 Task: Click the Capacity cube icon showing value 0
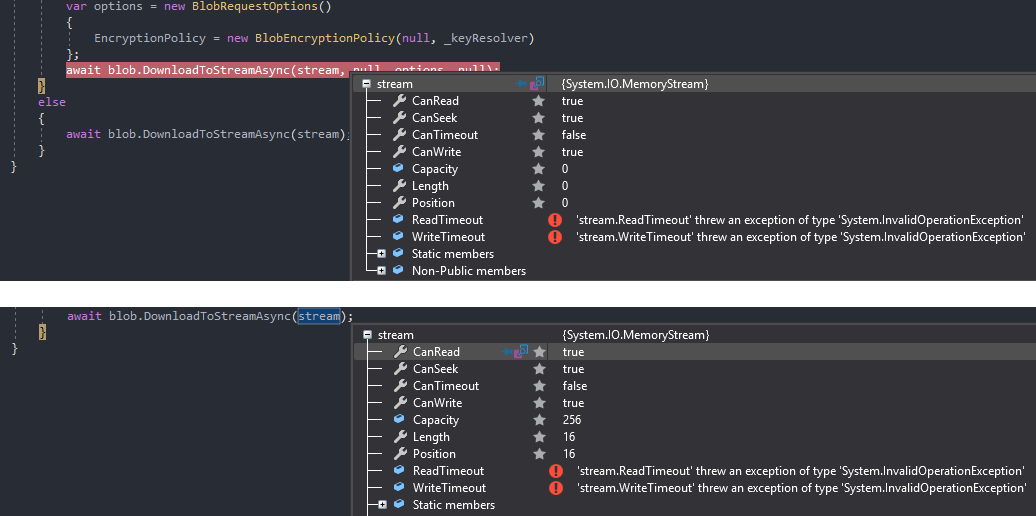pos(398,168)
